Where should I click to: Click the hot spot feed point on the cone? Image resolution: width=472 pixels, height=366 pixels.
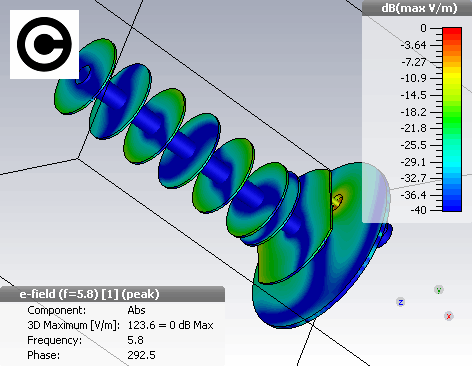tap(337, 201)
